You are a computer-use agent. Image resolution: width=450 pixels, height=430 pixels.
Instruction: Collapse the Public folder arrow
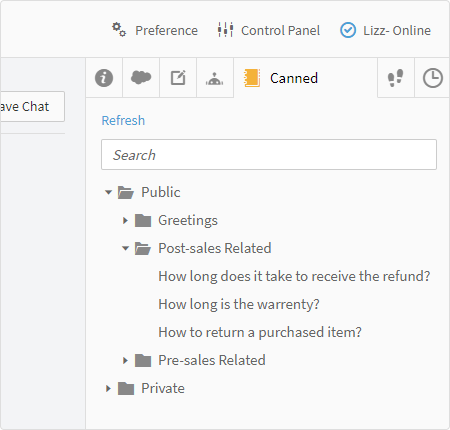108,192
